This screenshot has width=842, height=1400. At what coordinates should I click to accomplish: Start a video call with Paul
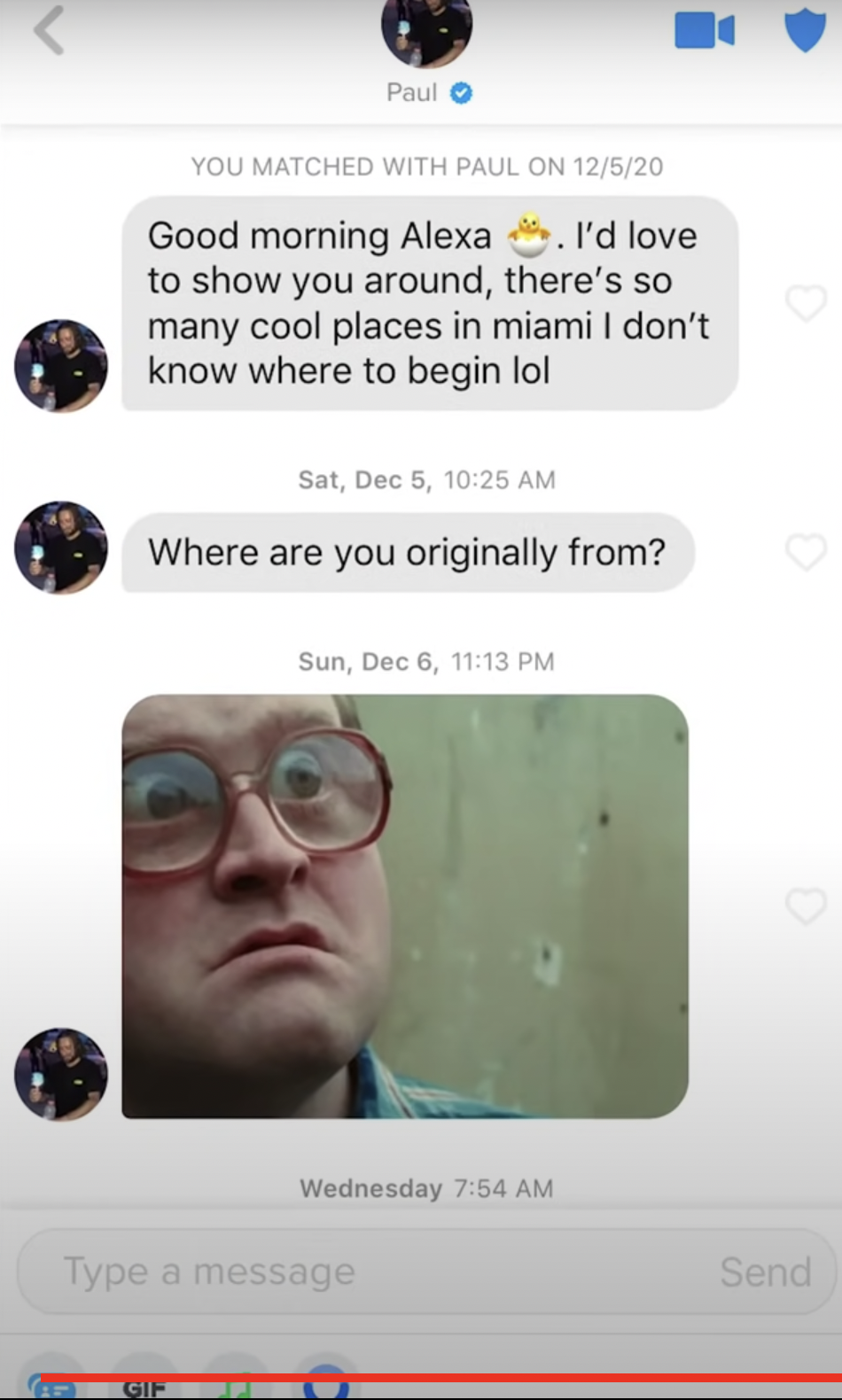click(x=705, y=30)
